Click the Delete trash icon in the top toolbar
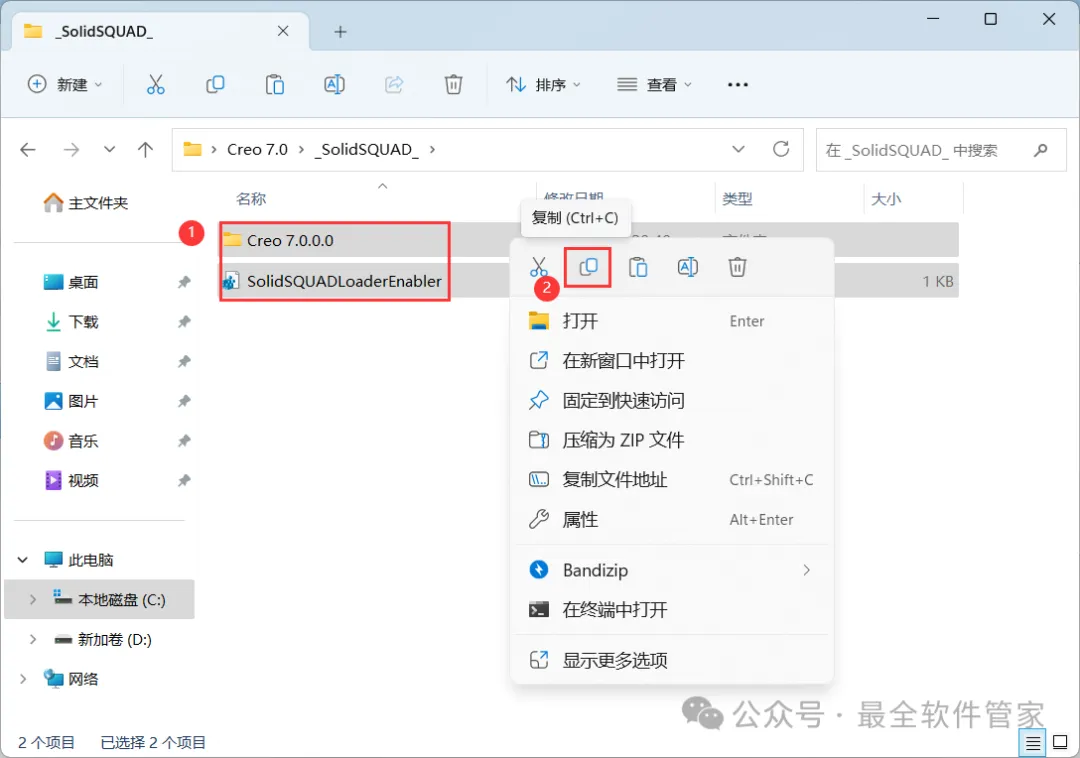1080x758 pixels. tap(453, 85)
